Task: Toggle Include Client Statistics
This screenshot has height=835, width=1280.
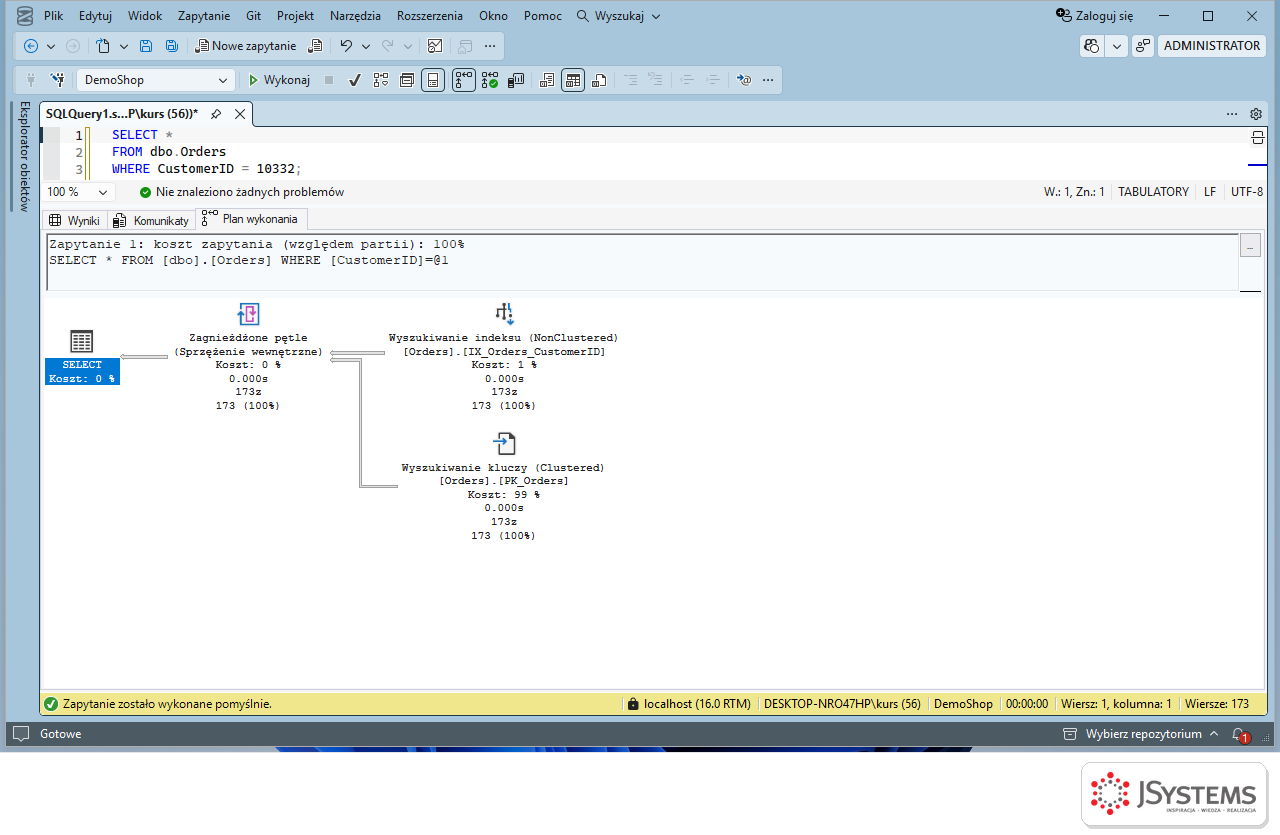Action: pyautogui.click(x=516, y=80)
